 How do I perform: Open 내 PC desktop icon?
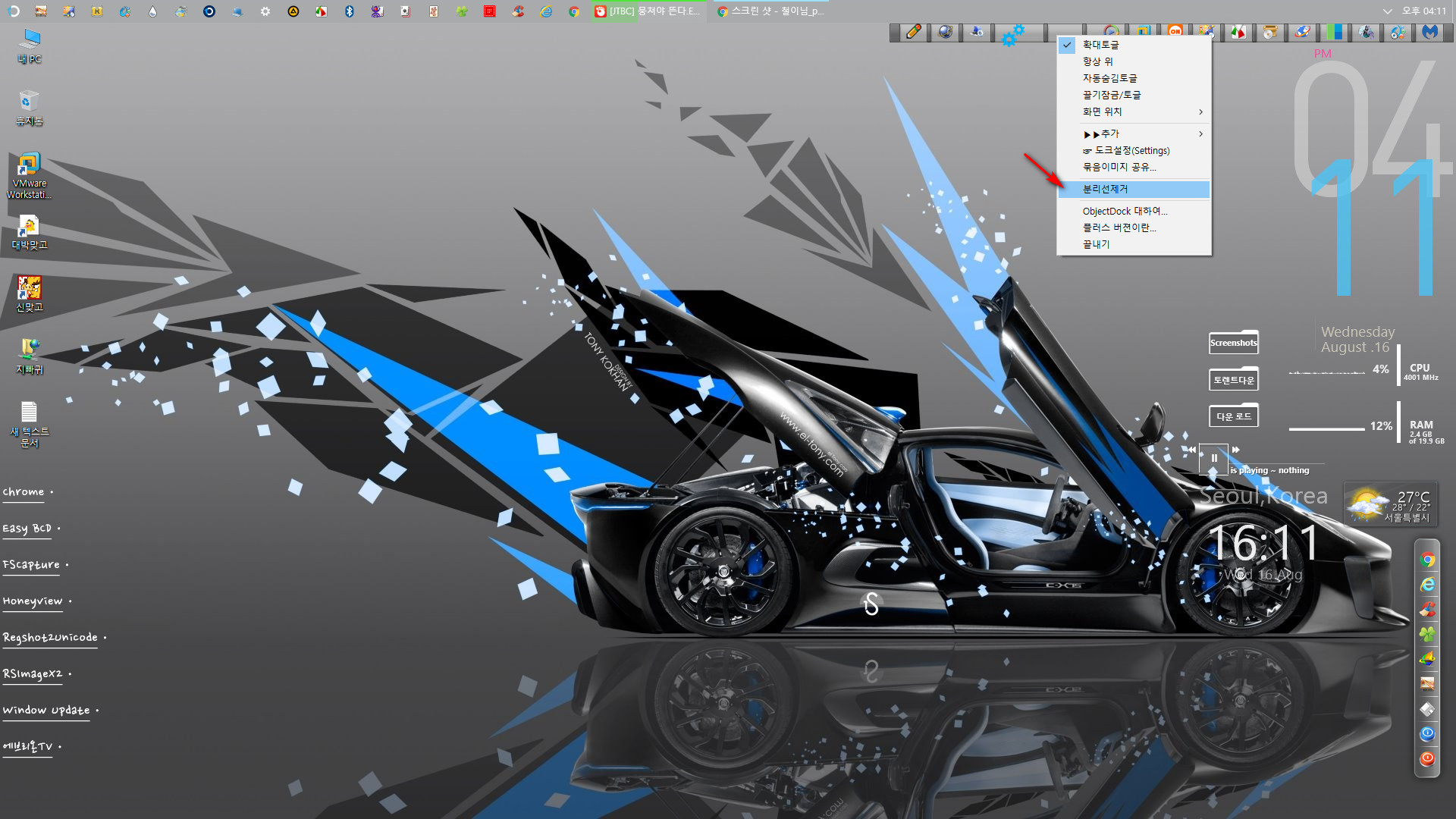point(30,46)
